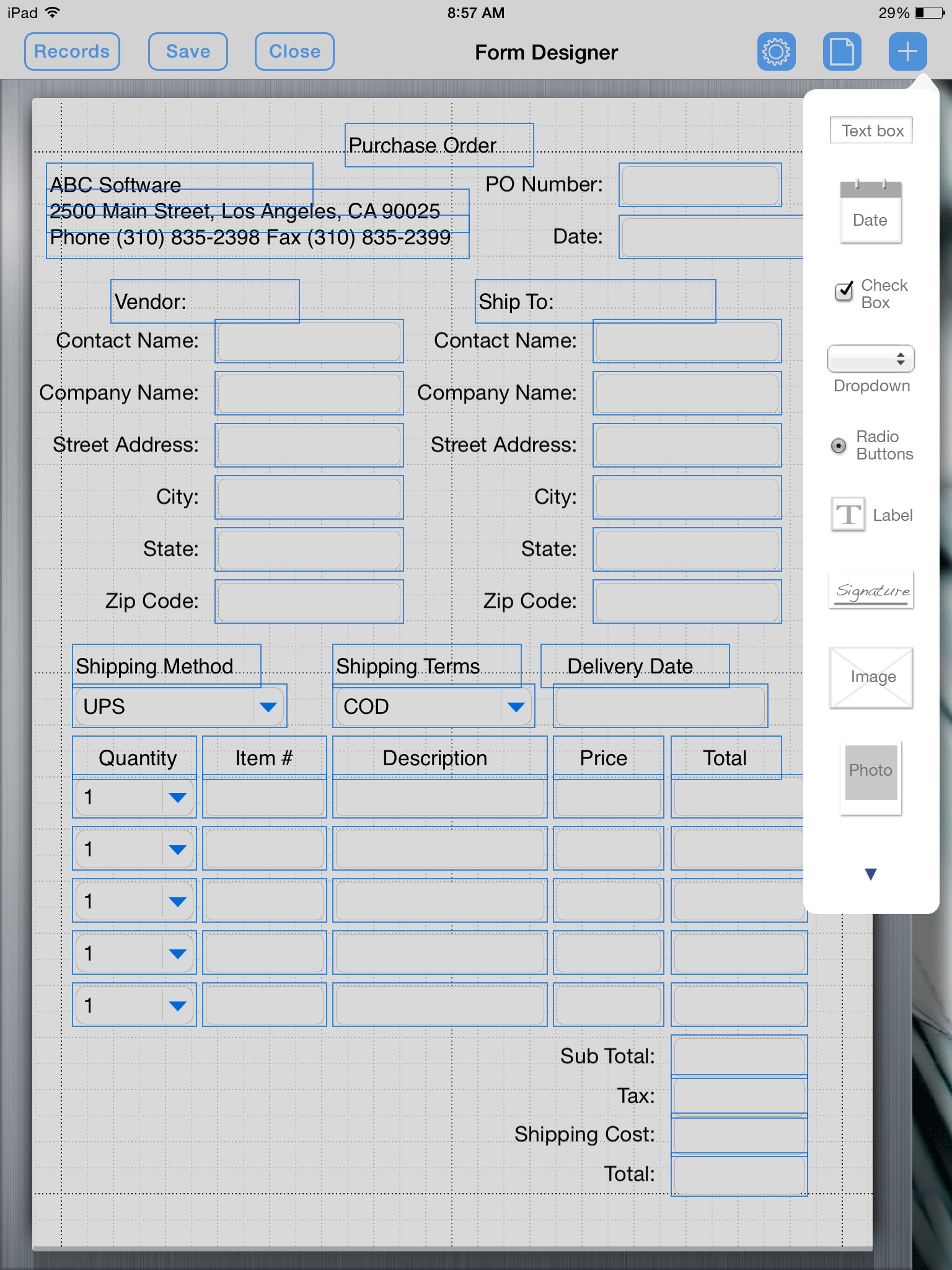
Task: Show more elements with down arrow
Action: [871, 874]
